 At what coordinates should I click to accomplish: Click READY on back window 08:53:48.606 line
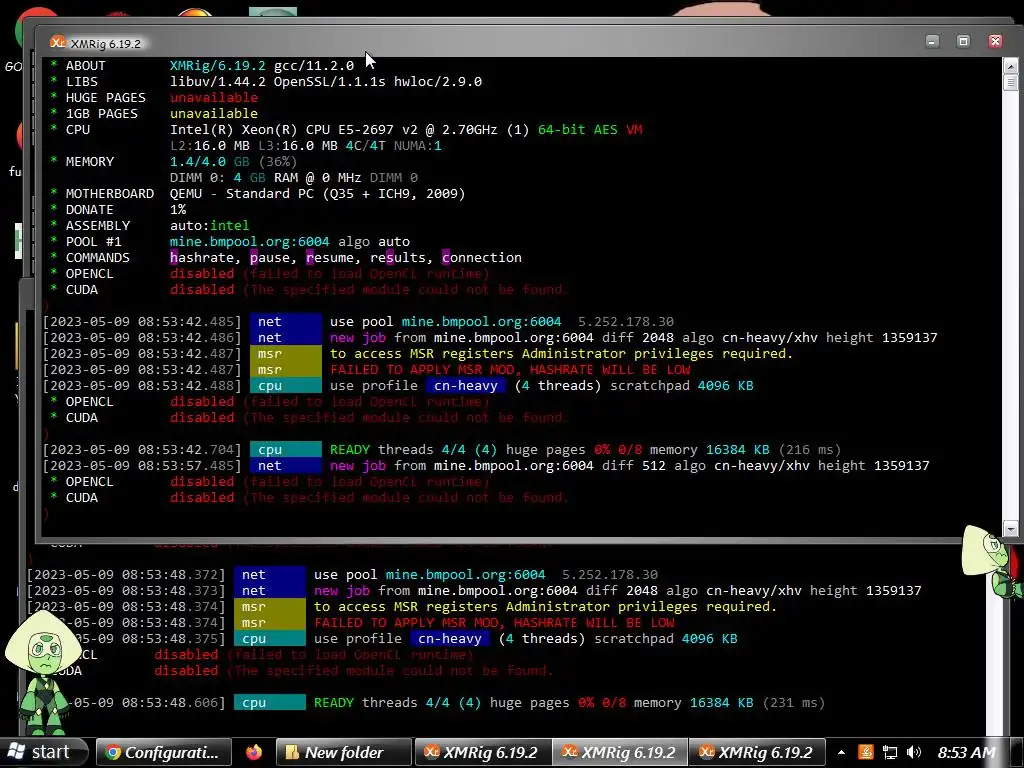pos(334,703)
